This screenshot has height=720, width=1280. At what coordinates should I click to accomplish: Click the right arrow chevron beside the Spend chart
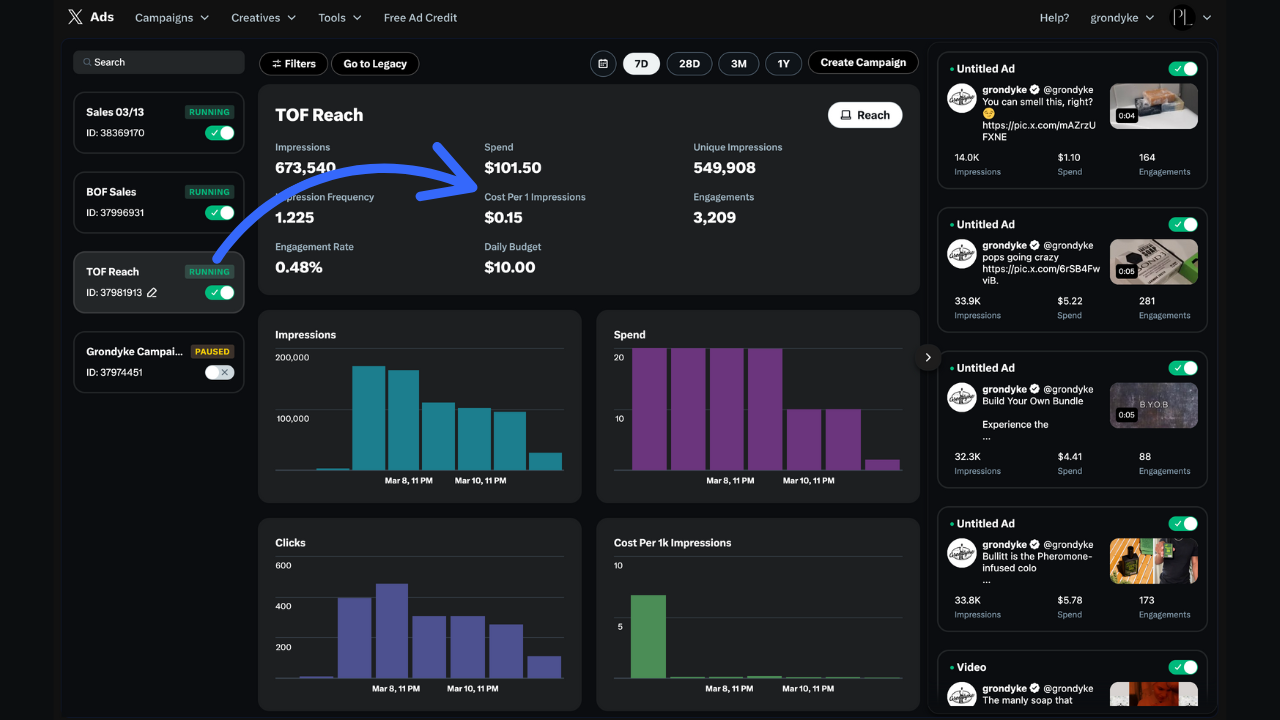928,356
